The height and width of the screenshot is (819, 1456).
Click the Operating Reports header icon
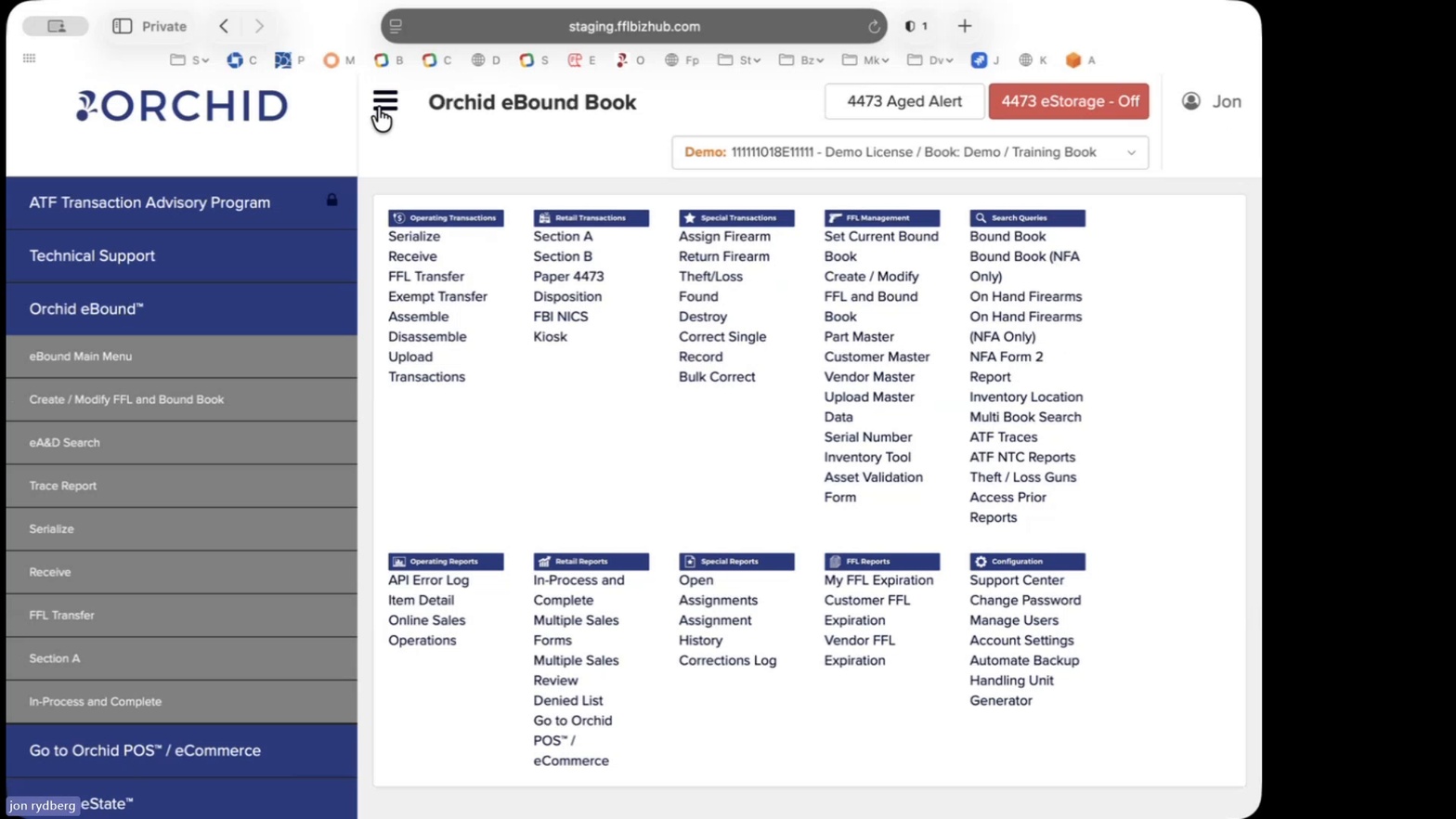click(x=399, y=562)
